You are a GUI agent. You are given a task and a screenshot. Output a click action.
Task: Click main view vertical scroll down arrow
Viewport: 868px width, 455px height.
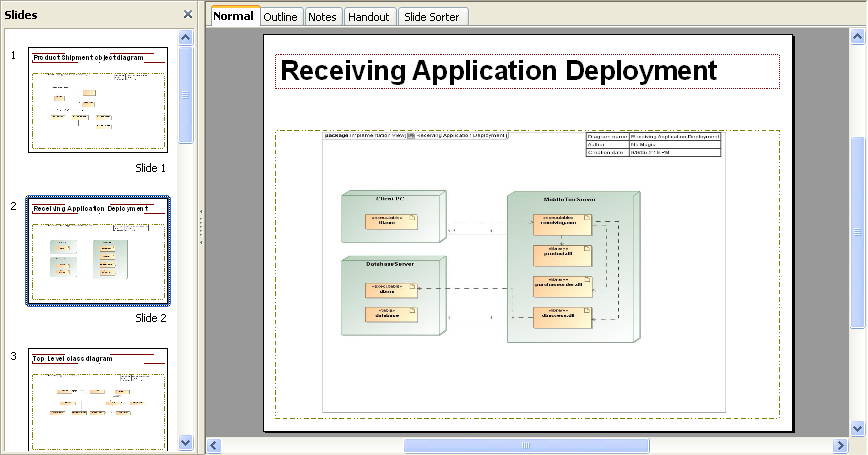coord(857,428)
